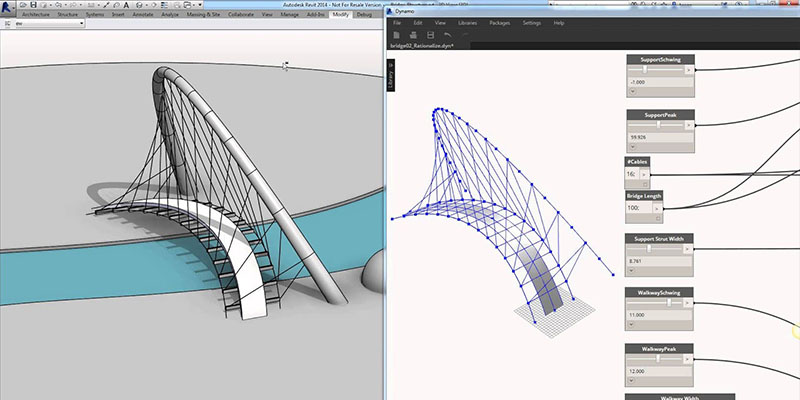Open the Libraries menu in Dynamo
The height and width of the screenshot is (400, 800).
pos(467,23)
